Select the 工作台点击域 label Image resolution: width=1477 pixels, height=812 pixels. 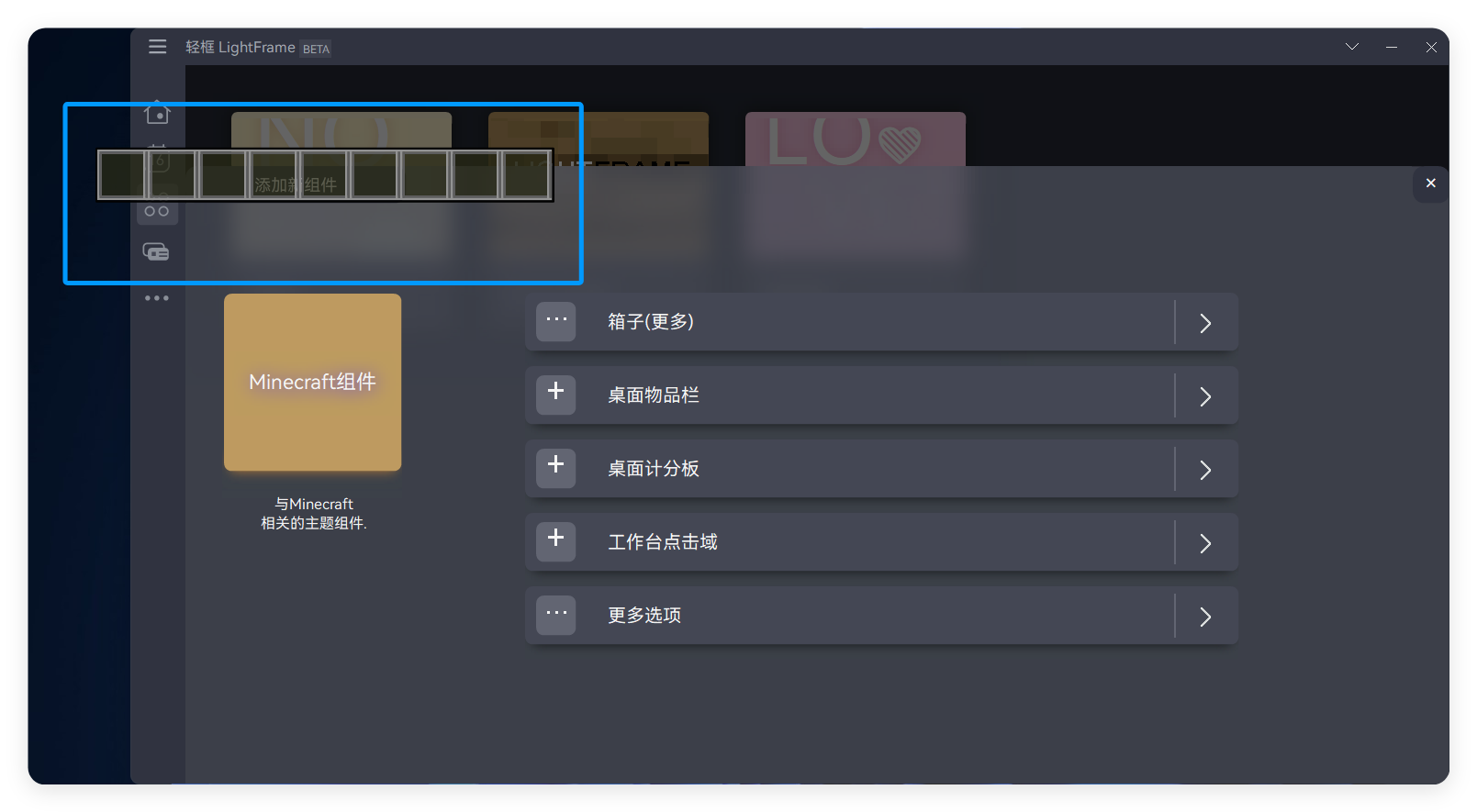click(x=663, y=542)
